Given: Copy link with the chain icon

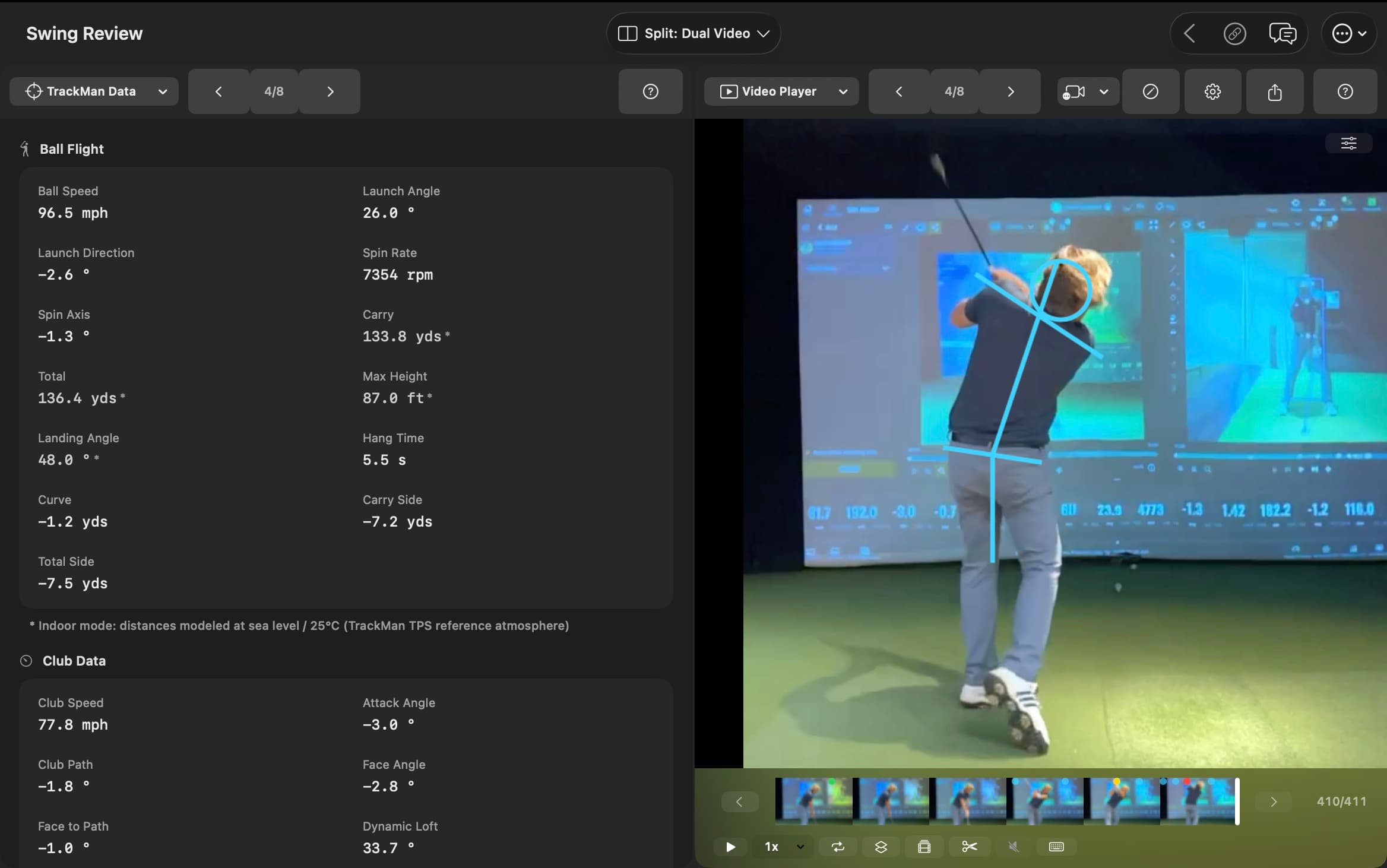Looking at the screenshot, I should [1235, 33].
